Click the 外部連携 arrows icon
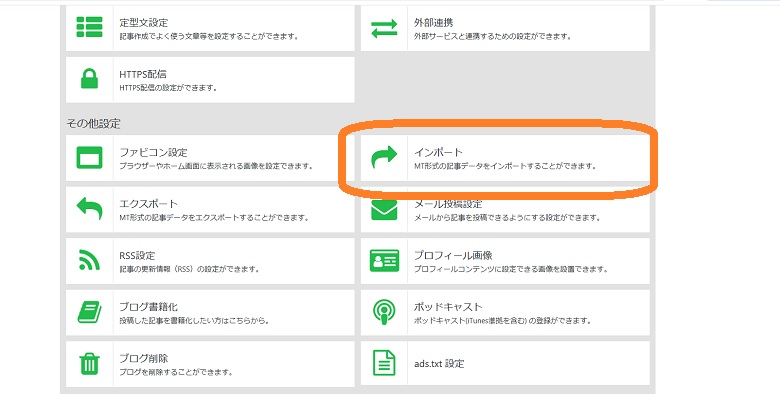 384,28
